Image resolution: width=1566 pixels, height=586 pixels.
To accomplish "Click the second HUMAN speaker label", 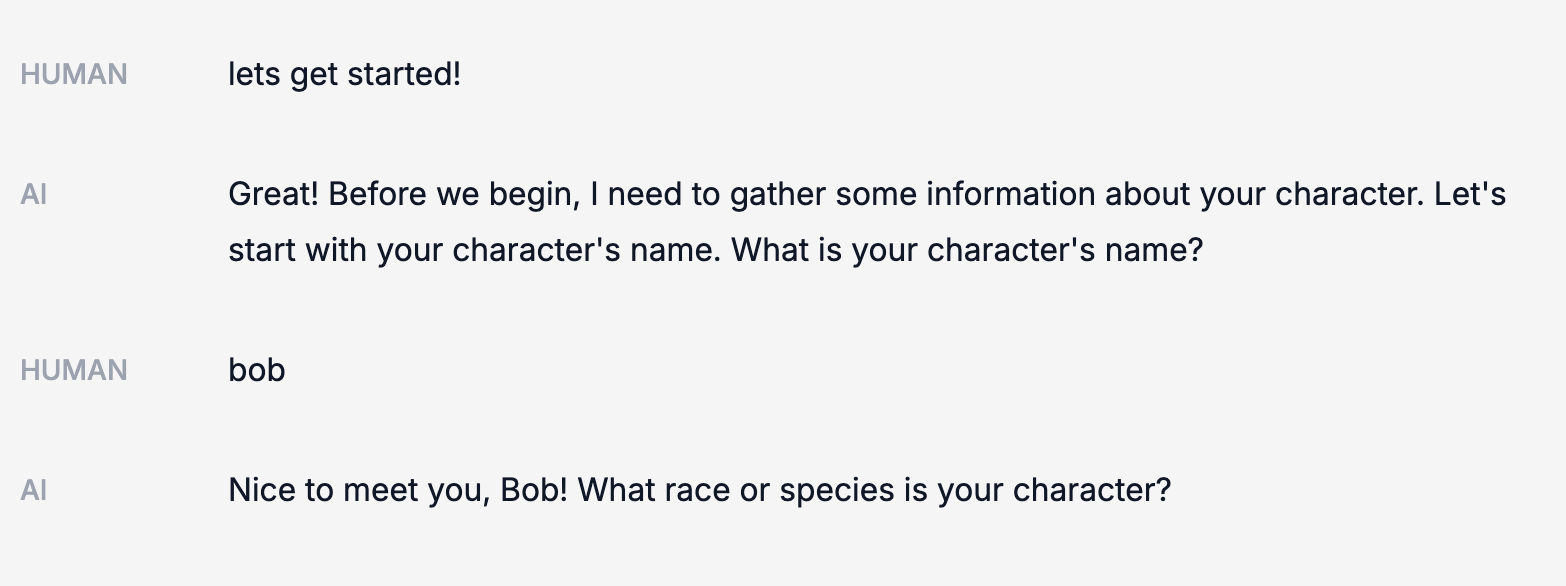I will pyautogui.click(x=74, y=370).
